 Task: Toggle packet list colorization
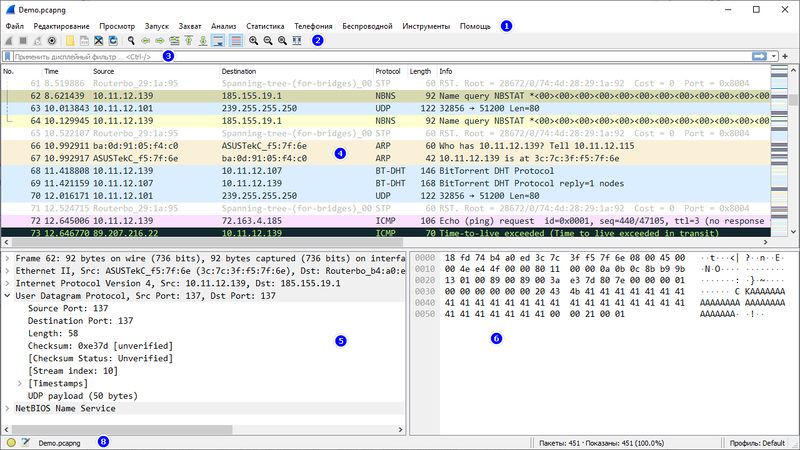click(236, 41)
